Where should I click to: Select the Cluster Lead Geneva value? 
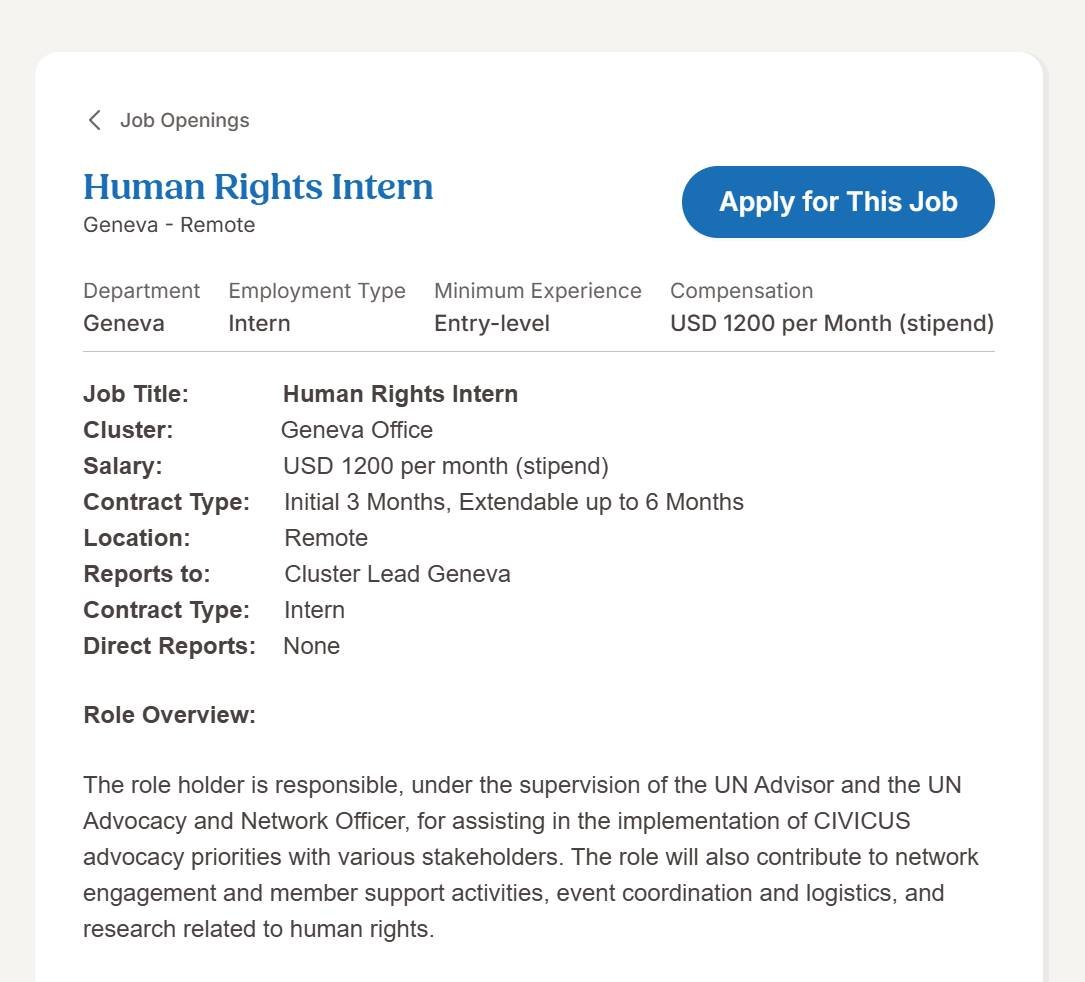pyautogui.click(x=397, y=574)
